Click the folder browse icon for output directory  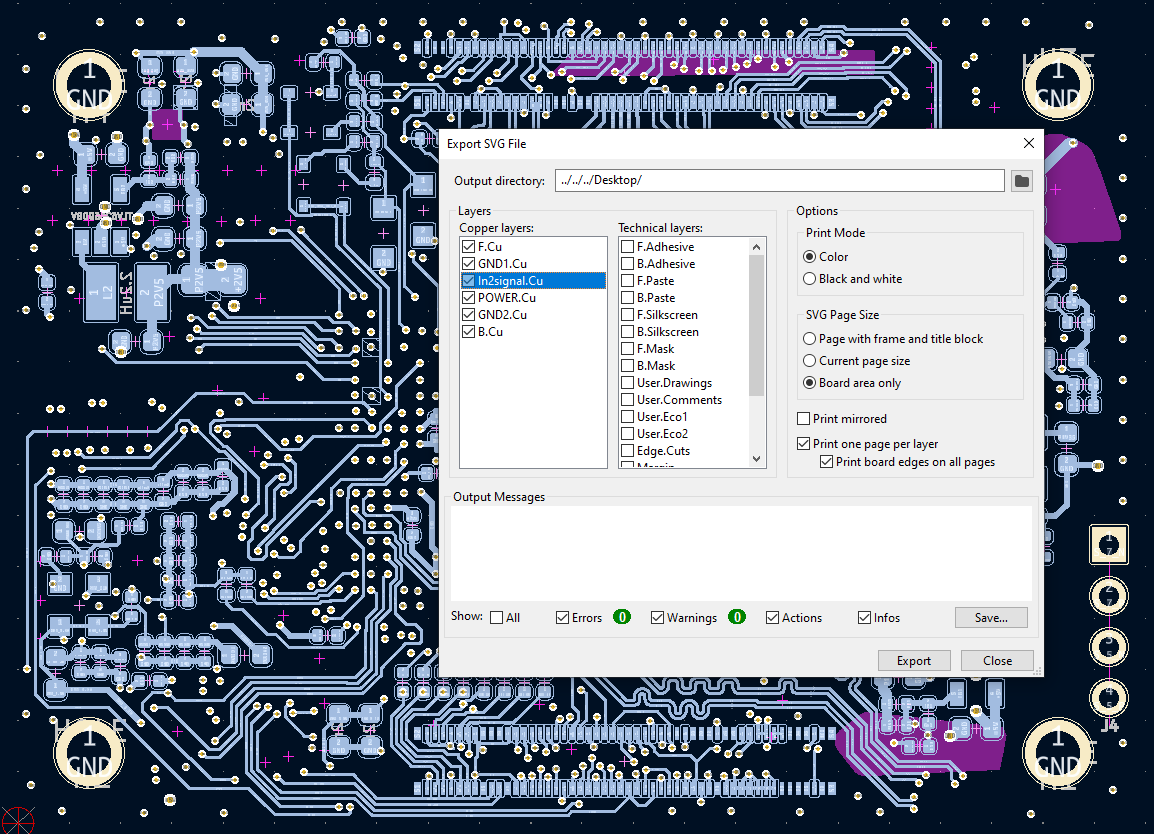click(x=1021, y=181)
